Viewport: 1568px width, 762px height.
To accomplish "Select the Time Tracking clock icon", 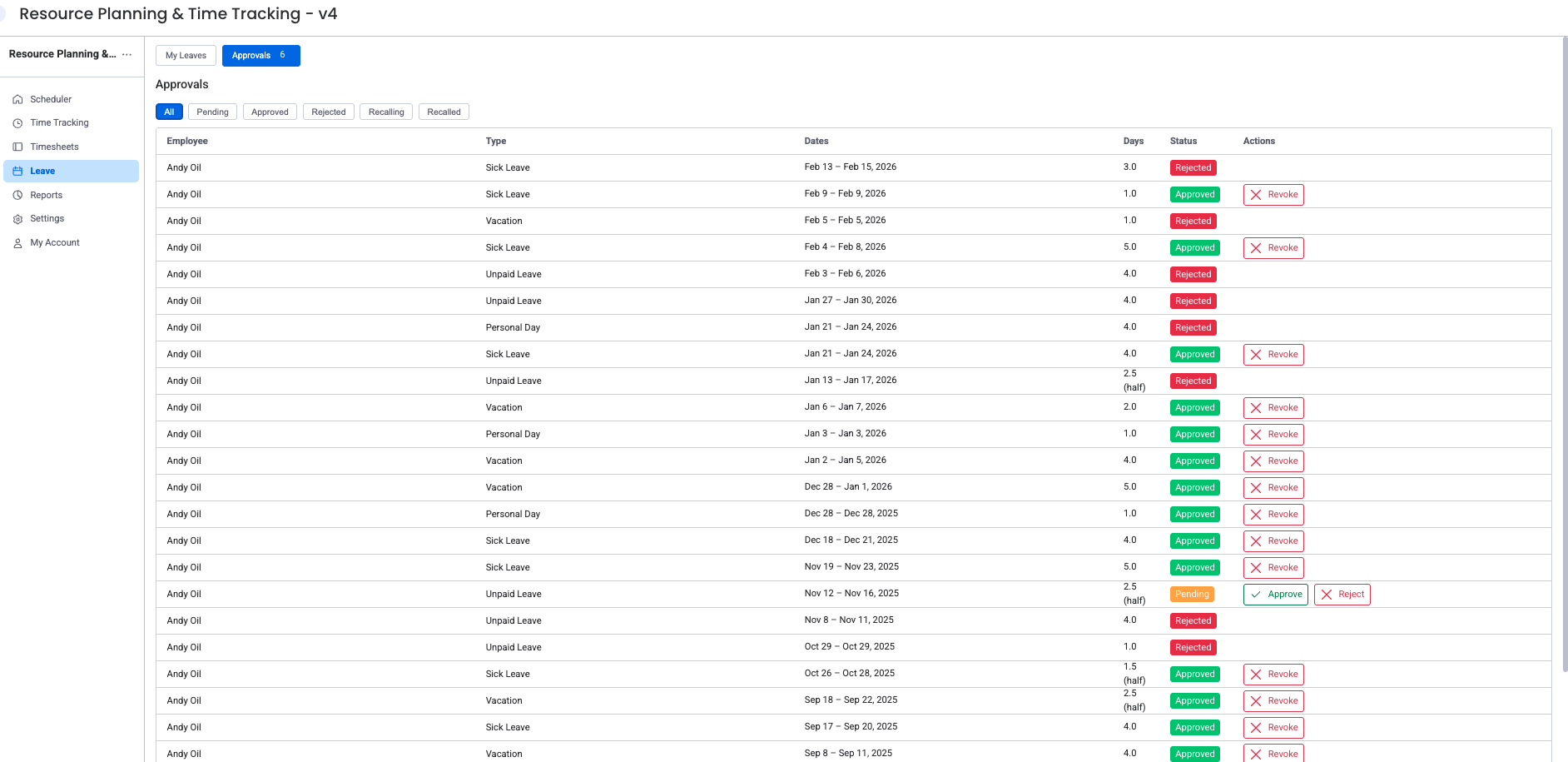I will (17, 122).
